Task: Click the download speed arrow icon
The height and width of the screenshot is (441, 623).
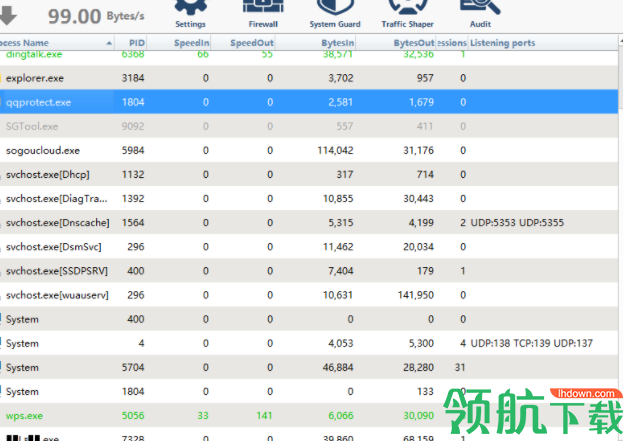Action: (8, 16)
